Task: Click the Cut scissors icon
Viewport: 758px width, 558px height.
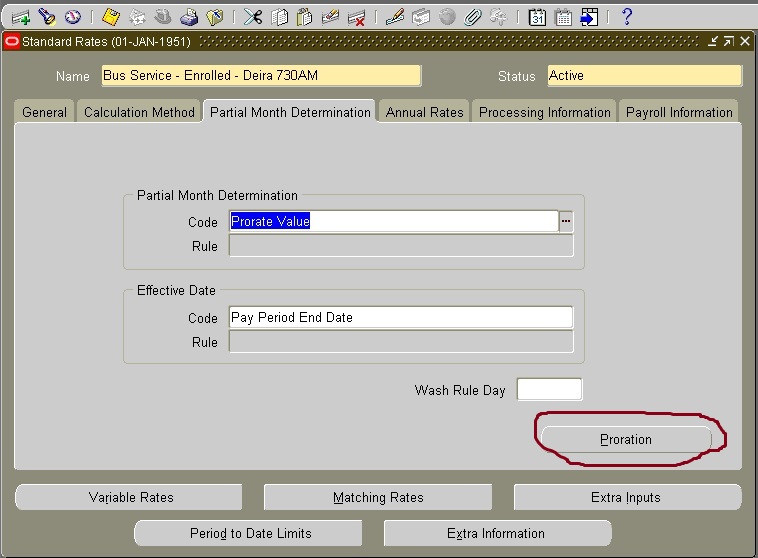Action: 253,17
